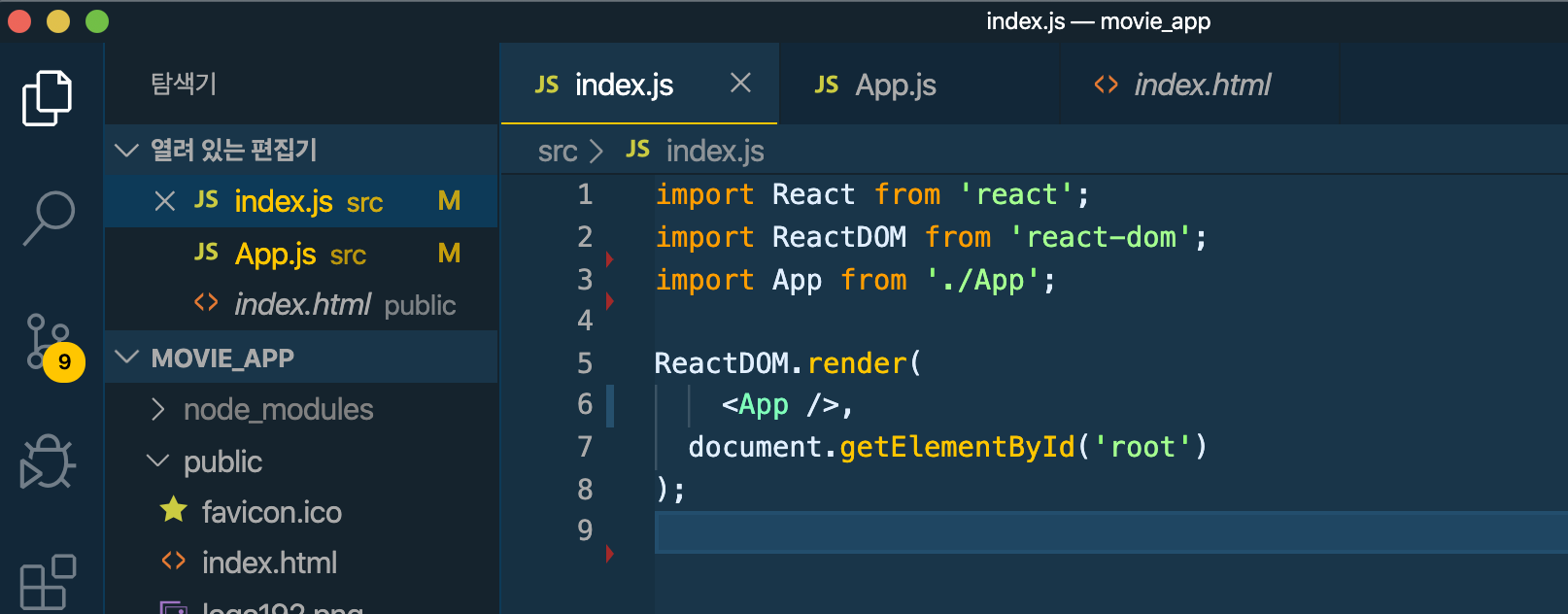This screenshot has height=614, width=1568.
Task: Click the favicon.ico star icon
Action: pos(174,509)
